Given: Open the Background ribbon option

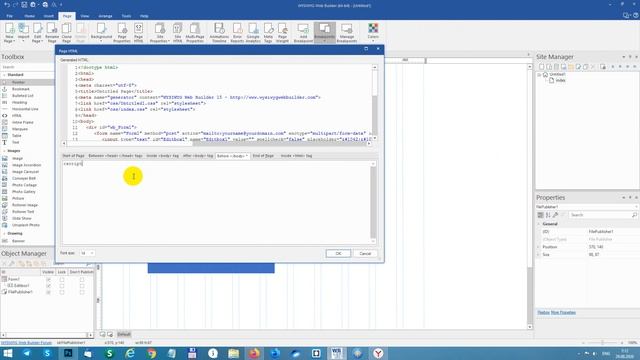Looking at the screenshot, I should tap(101, 33).
